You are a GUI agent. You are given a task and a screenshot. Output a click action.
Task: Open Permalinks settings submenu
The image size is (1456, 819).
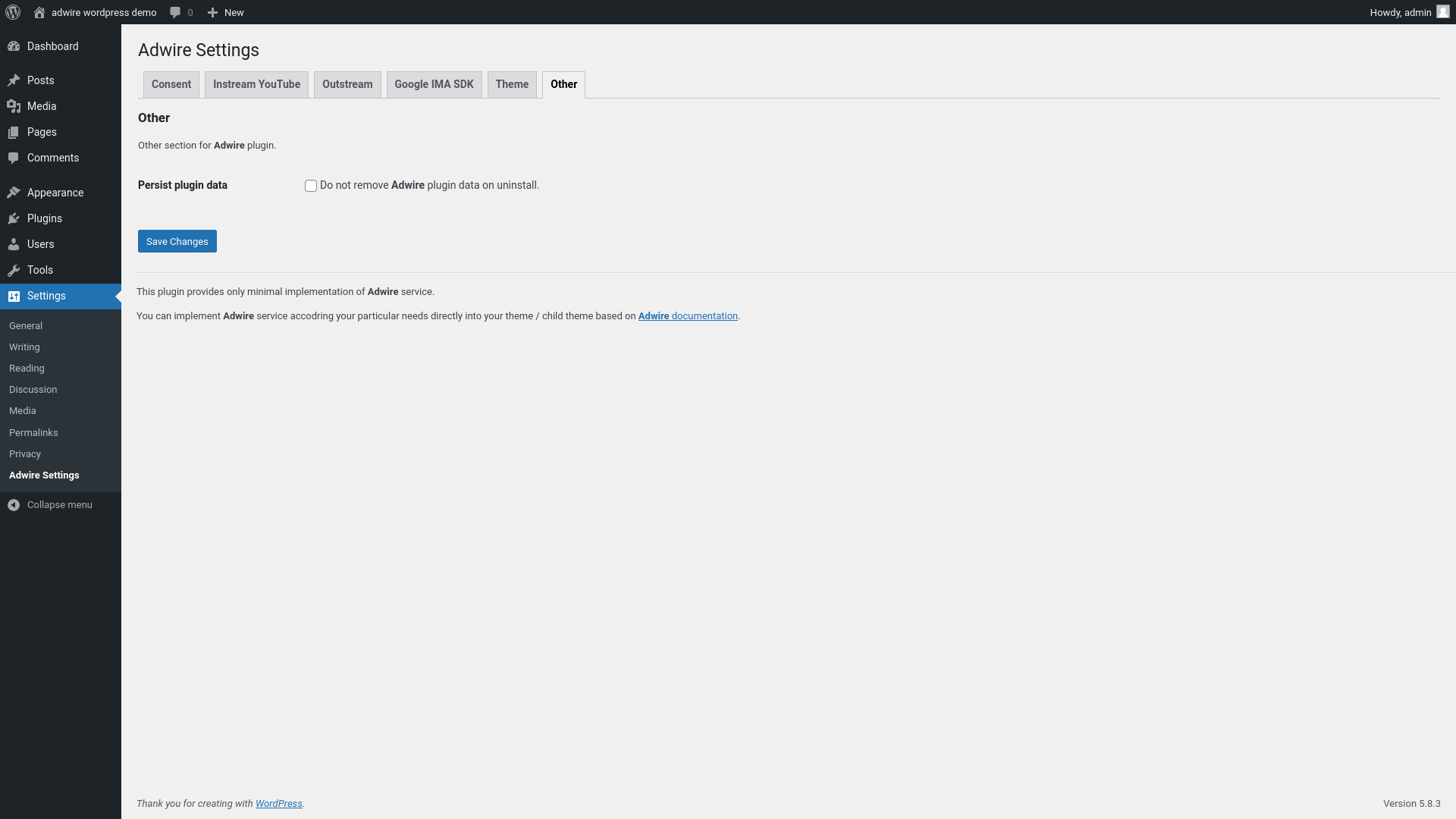coord(33,433)
